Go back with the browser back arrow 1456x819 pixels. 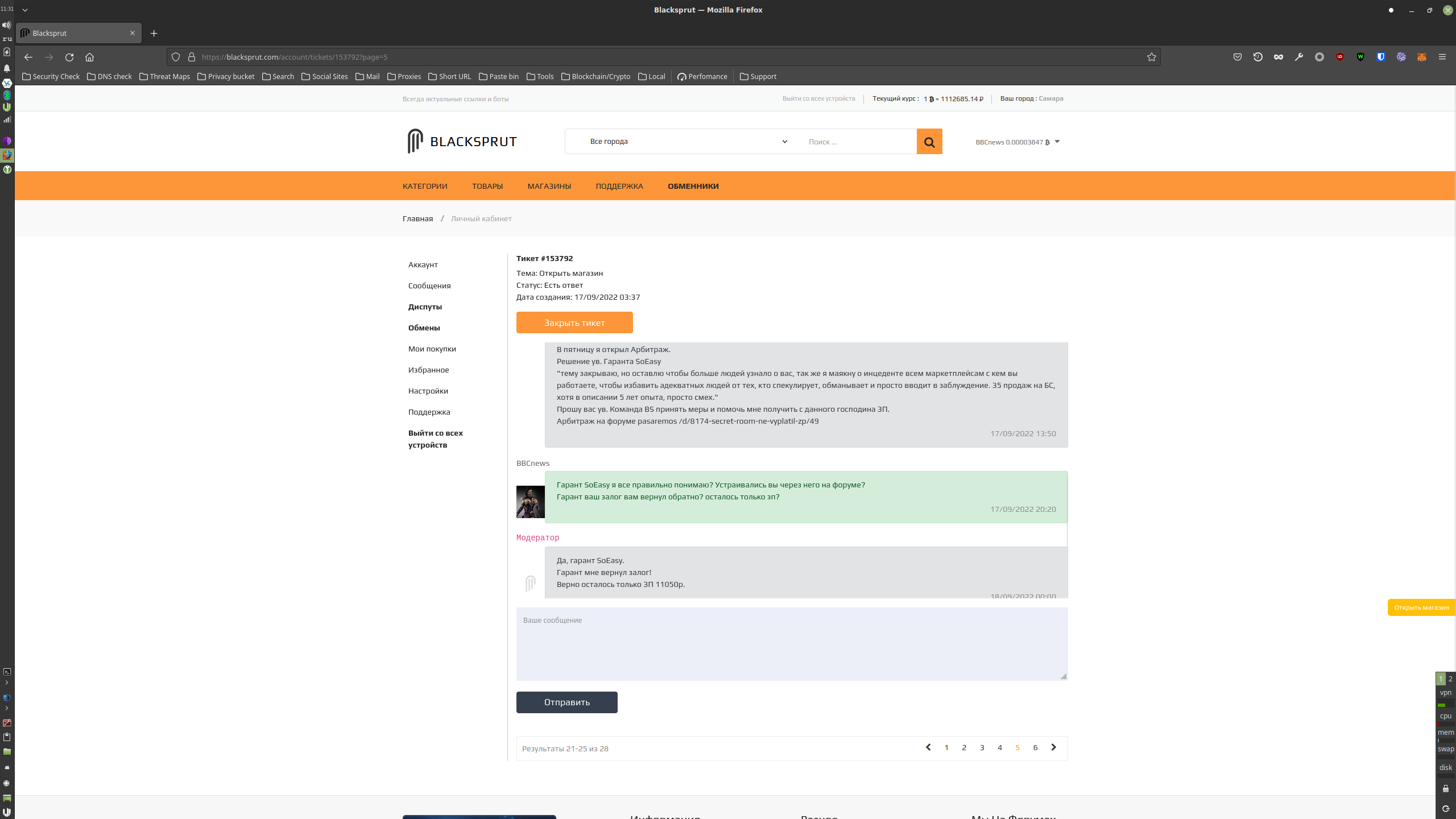28,57
